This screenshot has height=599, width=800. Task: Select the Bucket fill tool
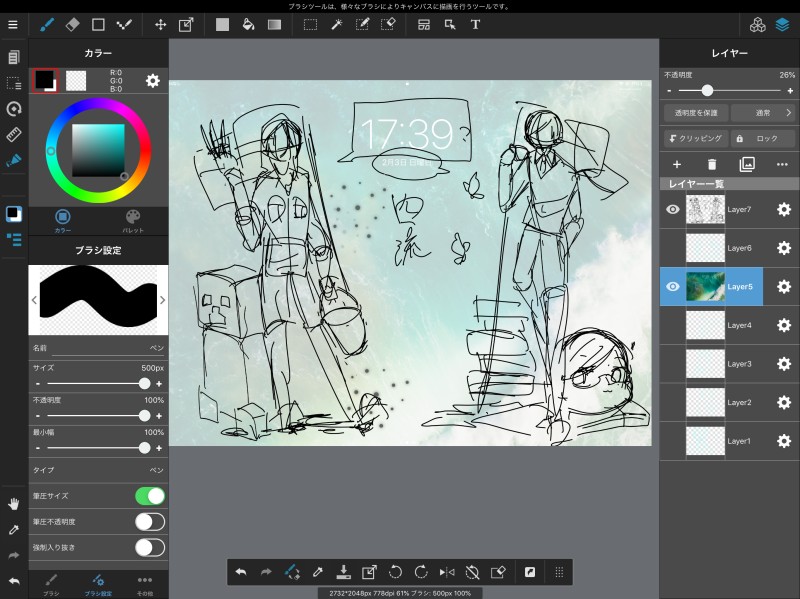248,24
